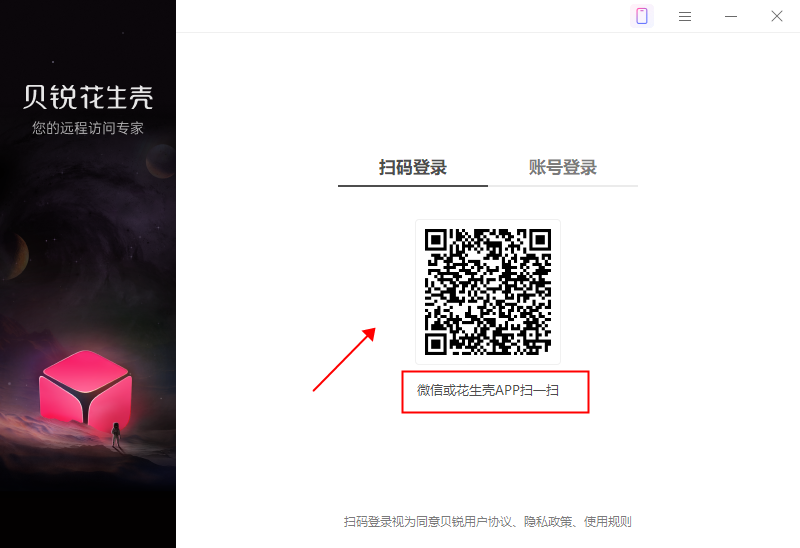Click the 您的远程访问专家 slogan text
This screenshot has height=548, width=800.
tap(88, 128)
